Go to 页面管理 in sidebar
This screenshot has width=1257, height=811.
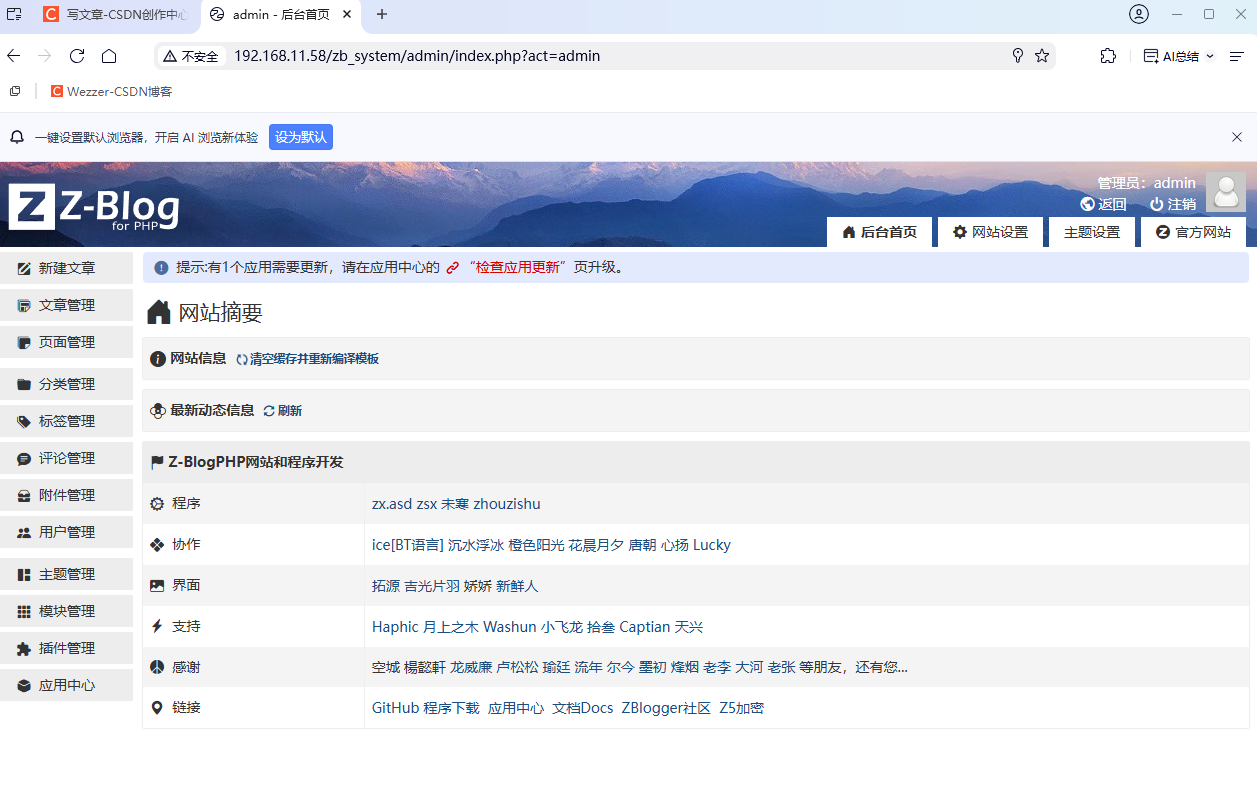66,342
